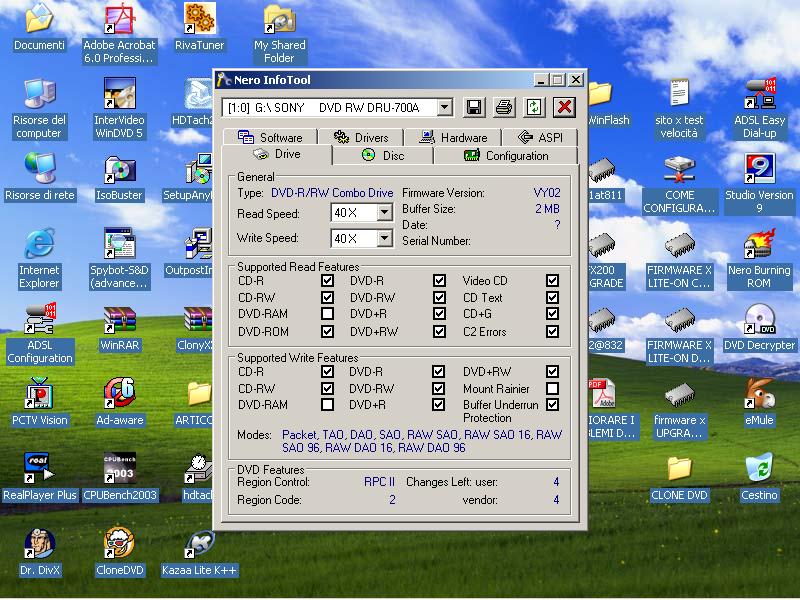
Task: Select RealPlayer Plus desktop icon
Action: pos(39,478)
